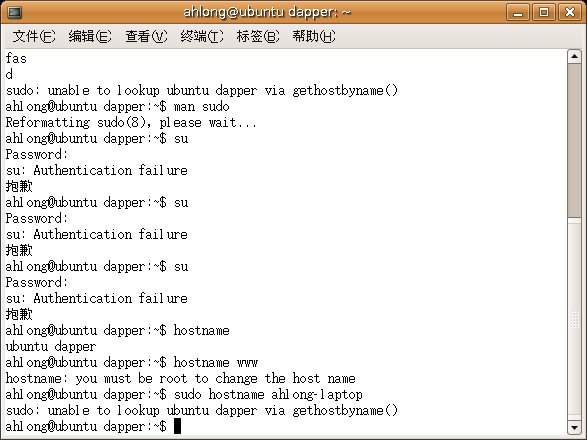Open the 编辑(E) menu
The image size is (587, 440).
[90, 36]
